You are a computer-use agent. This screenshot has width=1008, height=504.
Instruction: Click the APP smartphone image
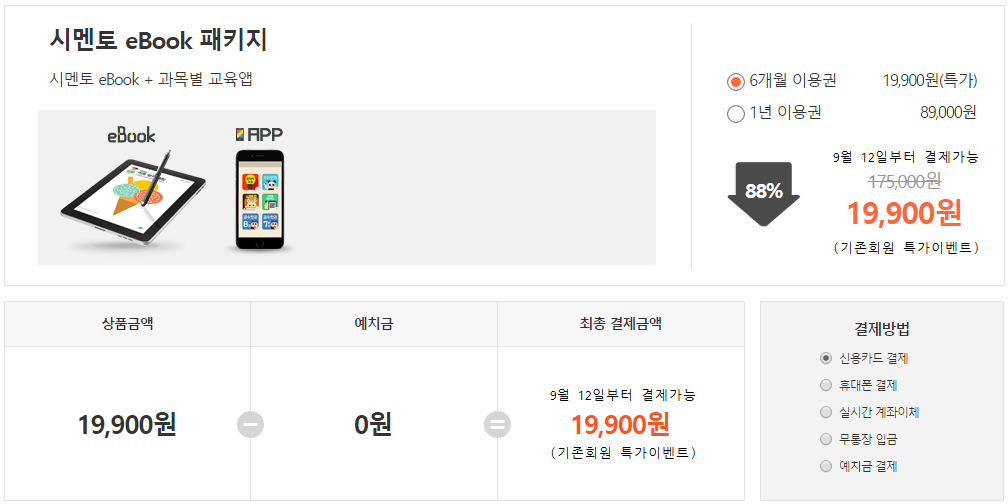[259, 200]
